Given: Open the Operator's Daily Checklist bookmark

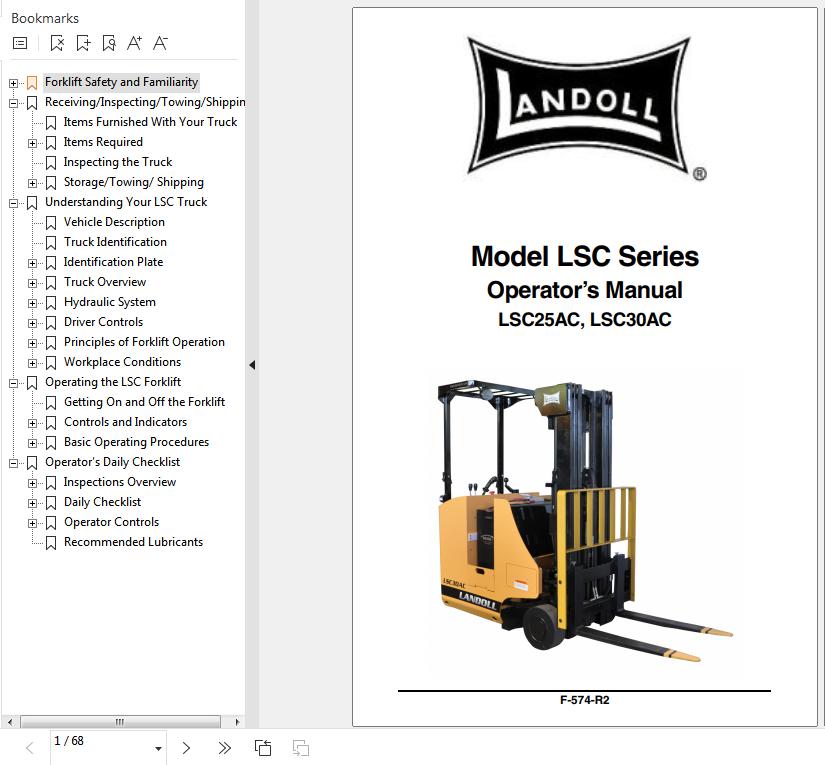Looking at the screenshot, I should pyautogui.click(x=112, y=462).
